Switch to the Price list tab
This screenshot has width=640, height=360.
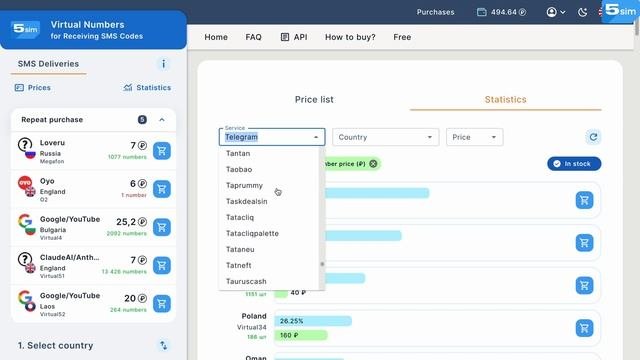[314, 100]
